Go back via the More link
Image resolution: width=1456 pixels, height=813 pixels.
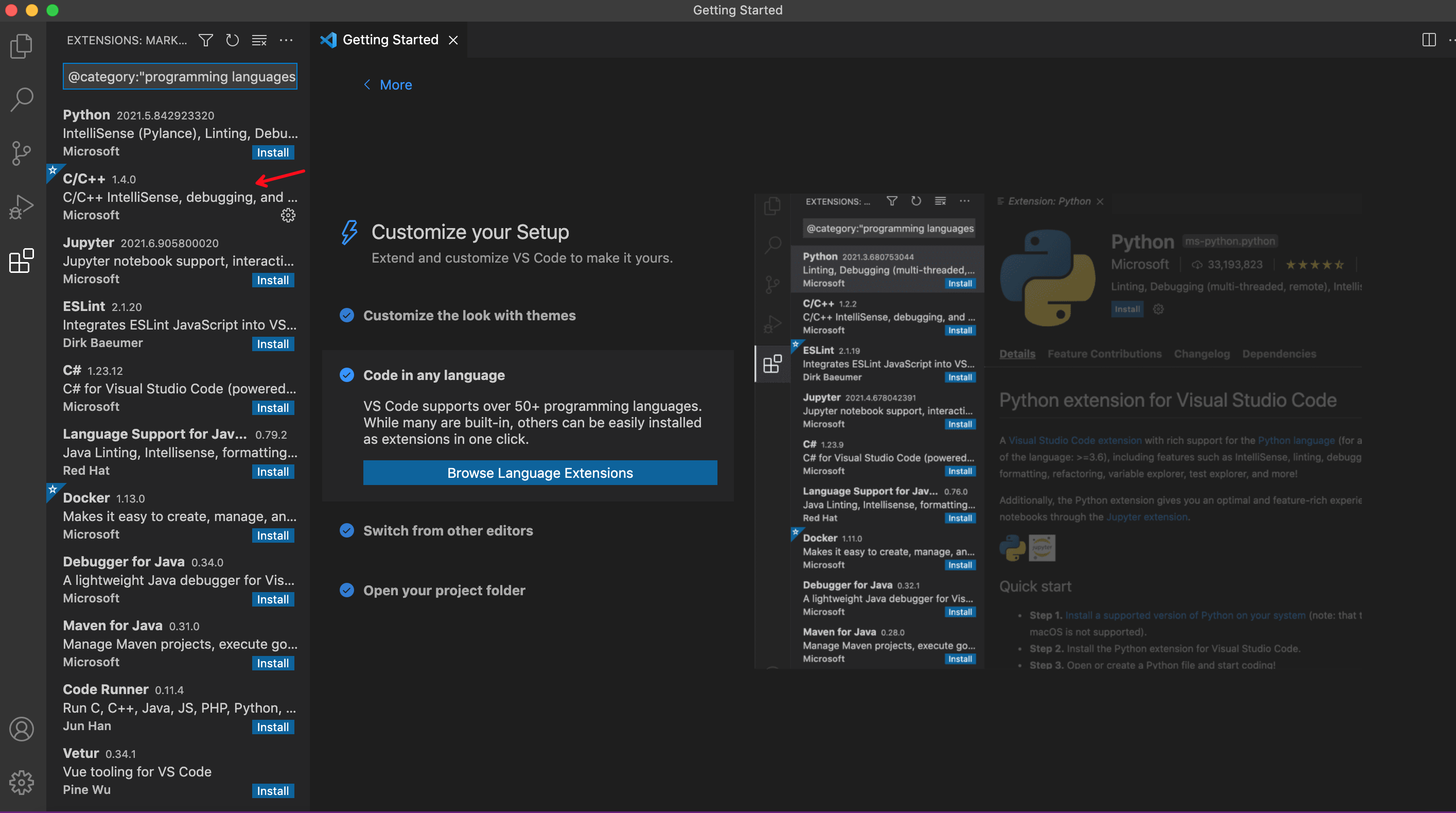coord(388,85)
